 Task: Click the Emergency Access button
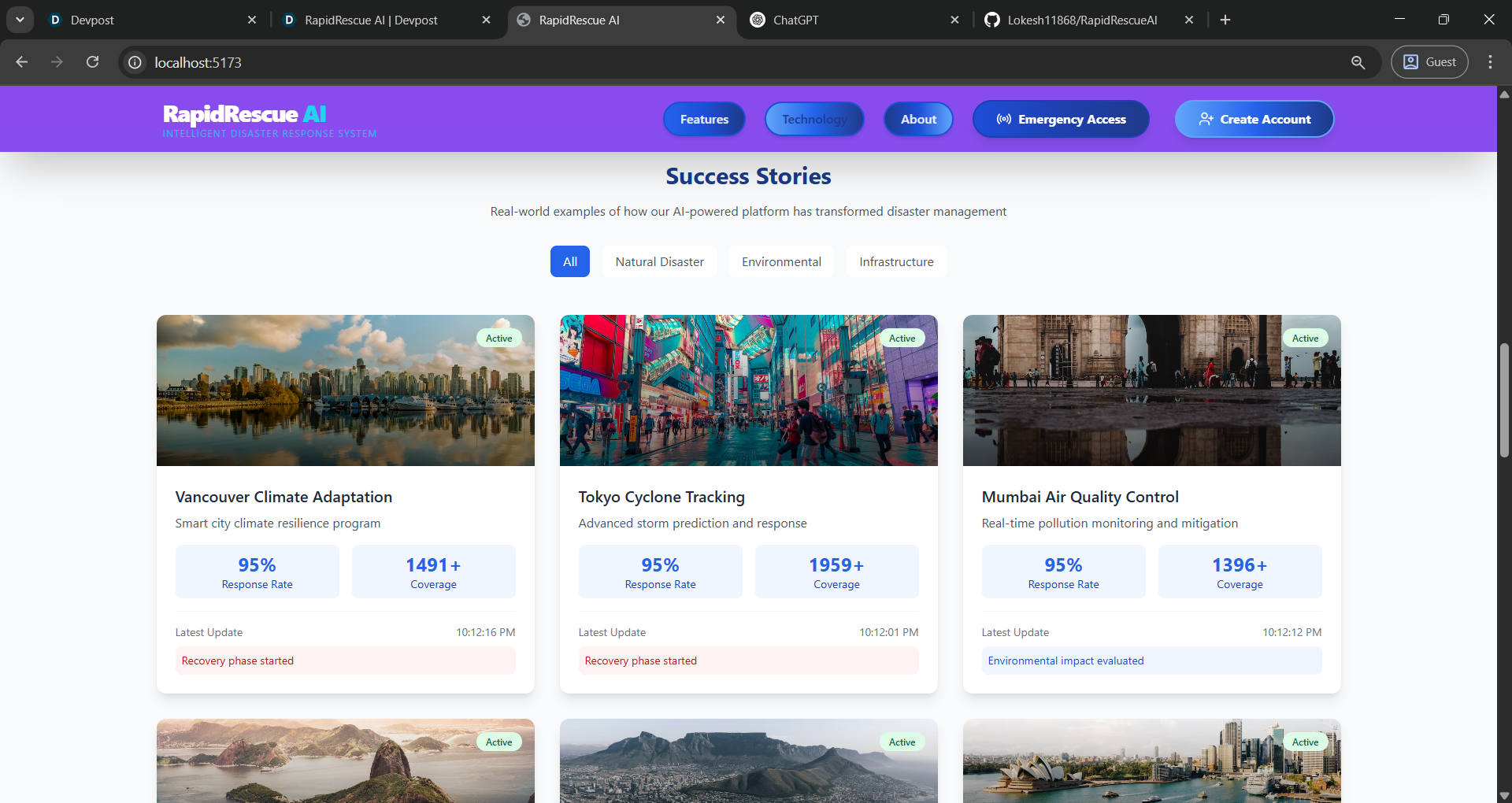tap(1061, 120)
